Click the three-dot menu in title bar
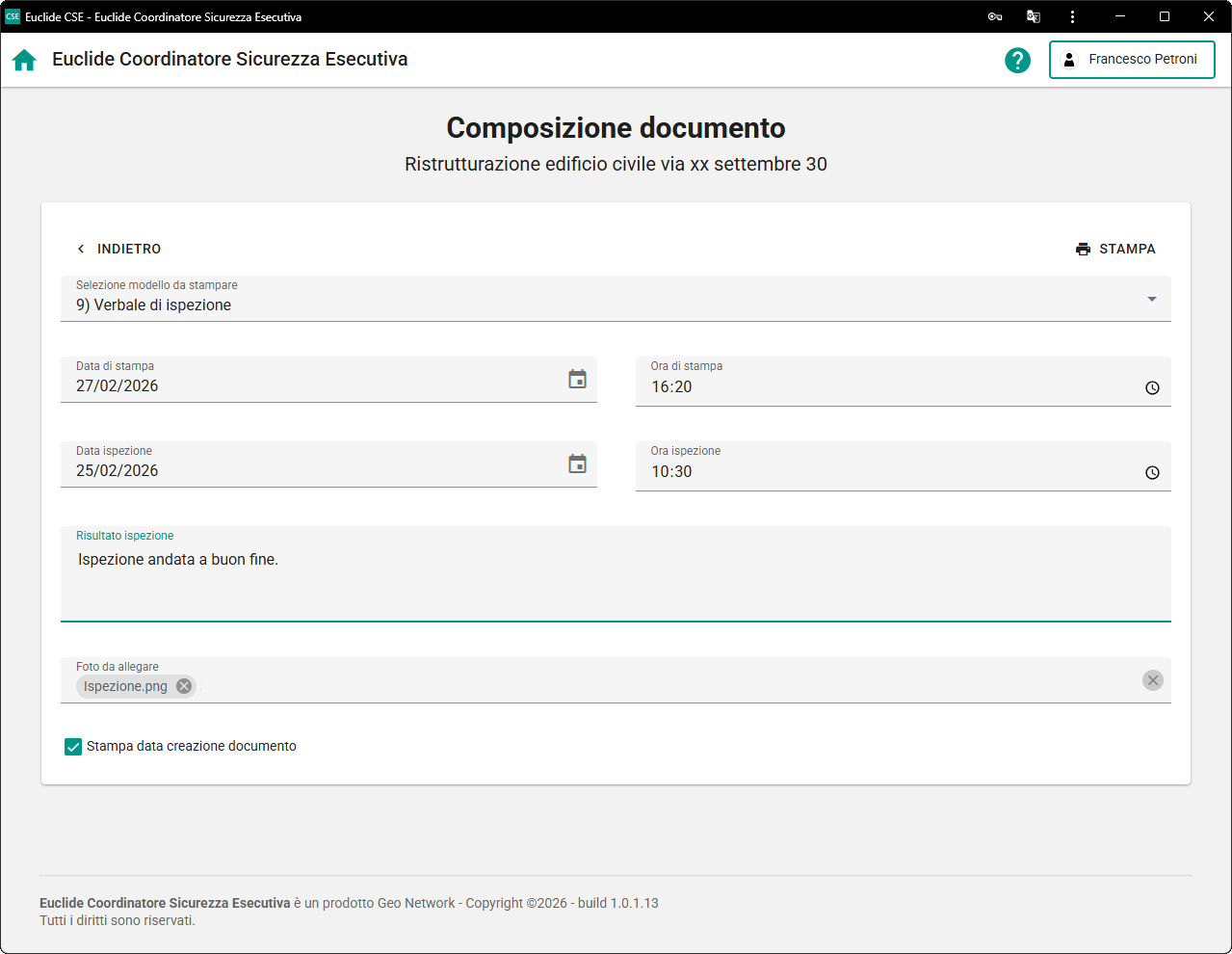This screenshot has width=1232, height=954. point(1072,16)
